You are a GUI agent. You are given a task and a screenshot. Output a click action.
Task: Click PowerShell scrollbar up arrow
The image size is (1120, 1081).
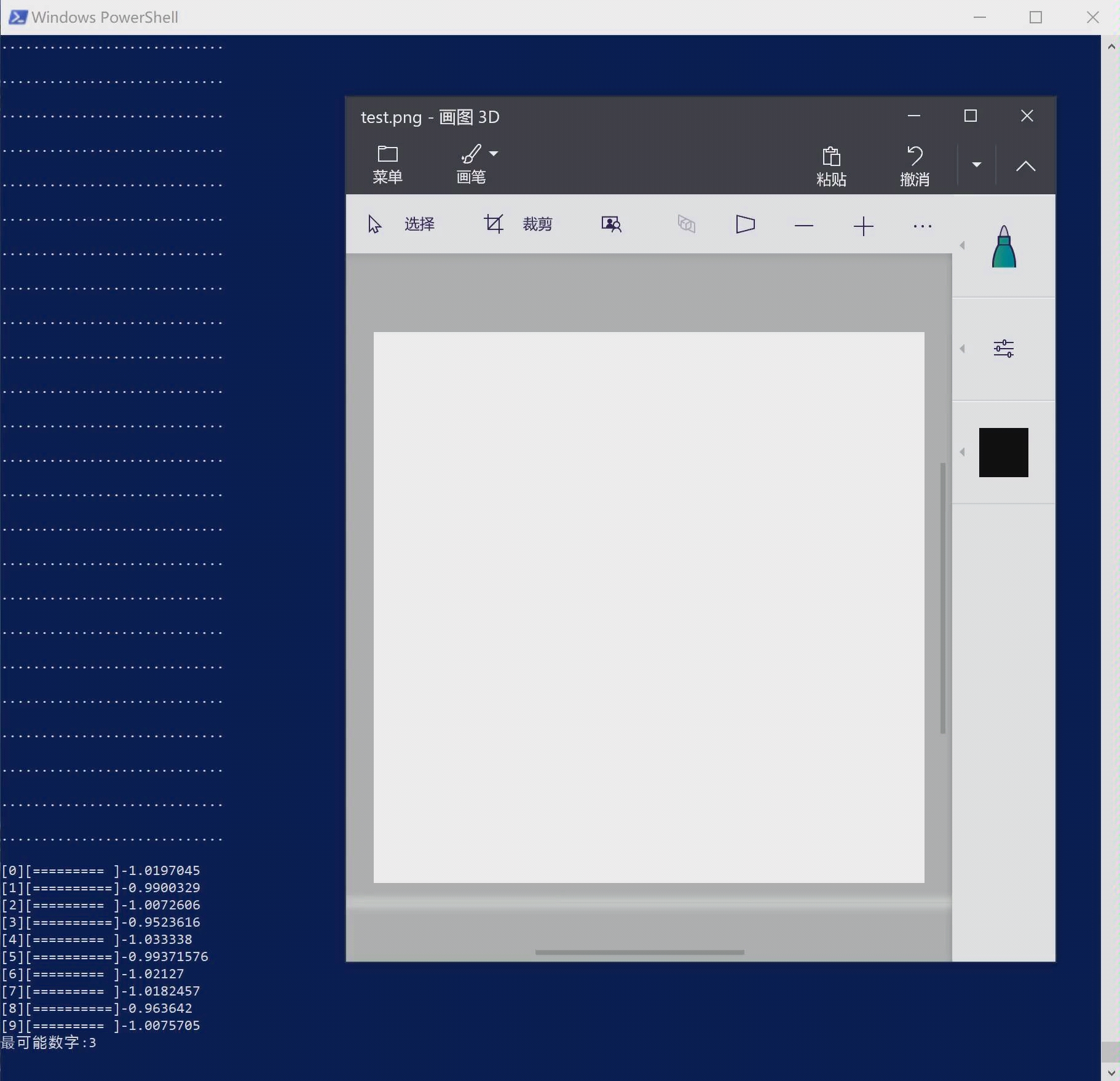pos(1111,46)
